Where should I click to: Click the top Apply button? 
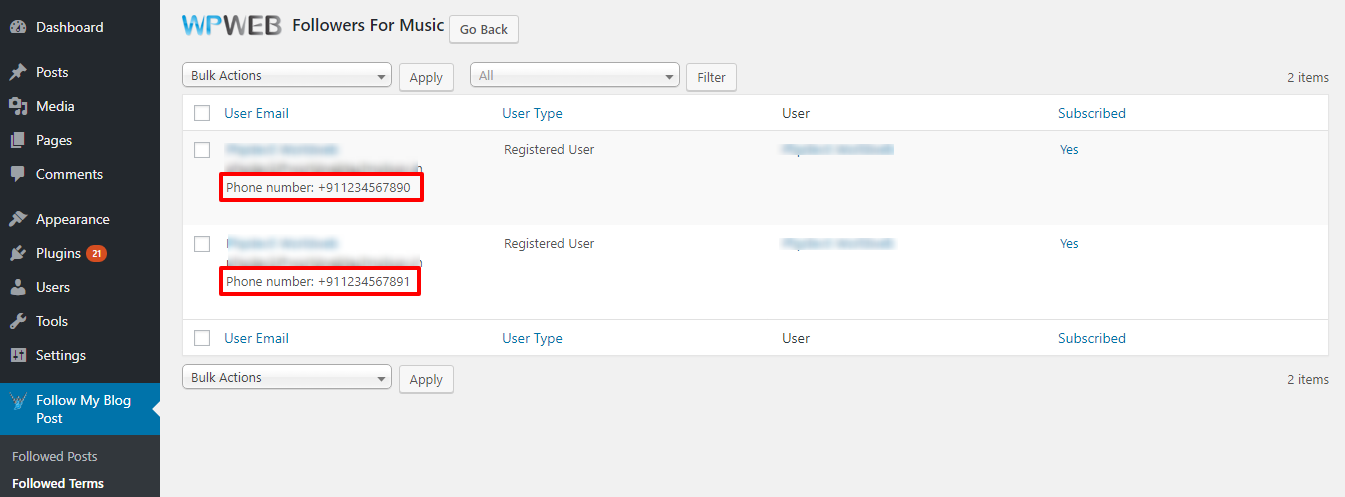coord(426,77)
